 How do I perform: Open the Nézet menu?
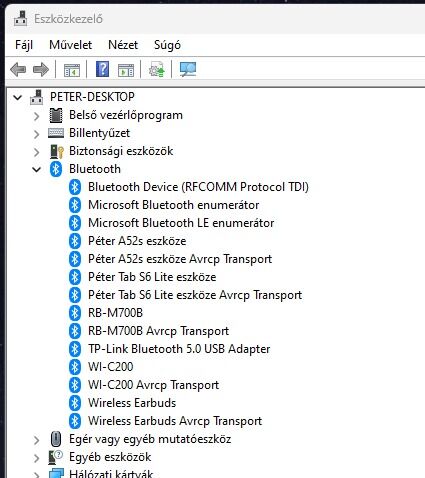point(123,45)
